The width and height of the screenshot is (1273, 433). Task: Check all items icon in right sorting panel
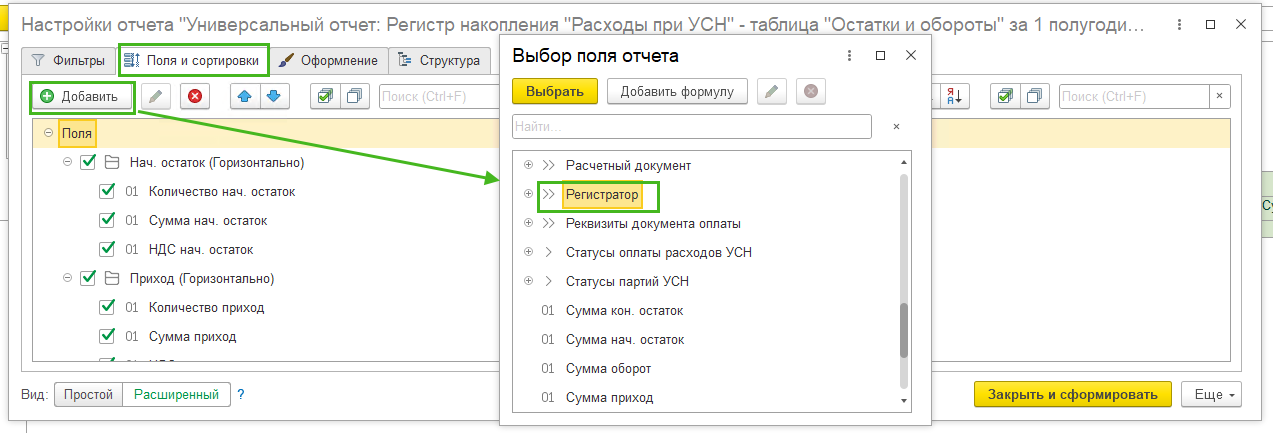click(x=1005, y=96)
